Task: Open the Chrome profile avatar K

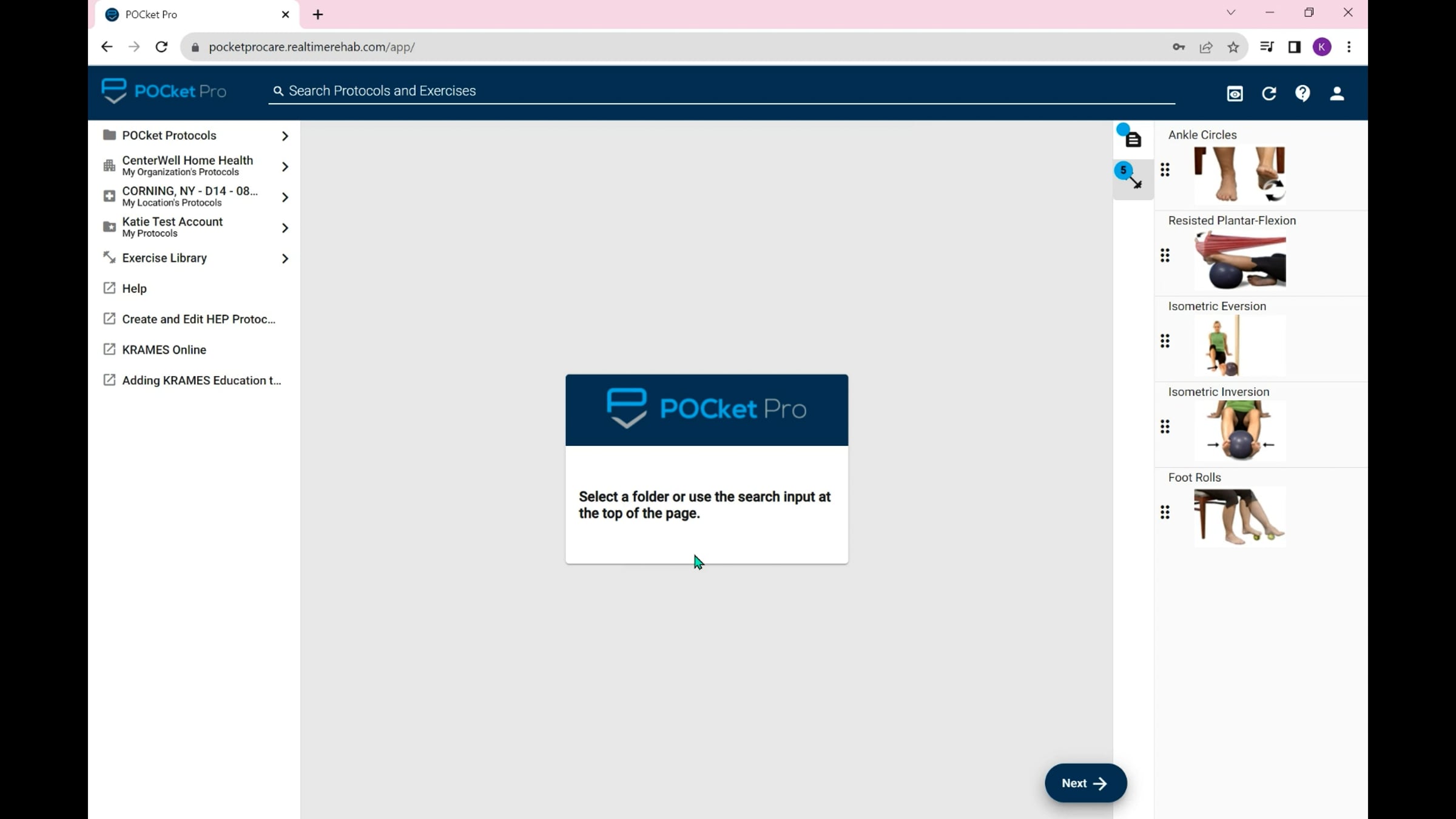Action: pyautogui.click(x=1322, y=47)
